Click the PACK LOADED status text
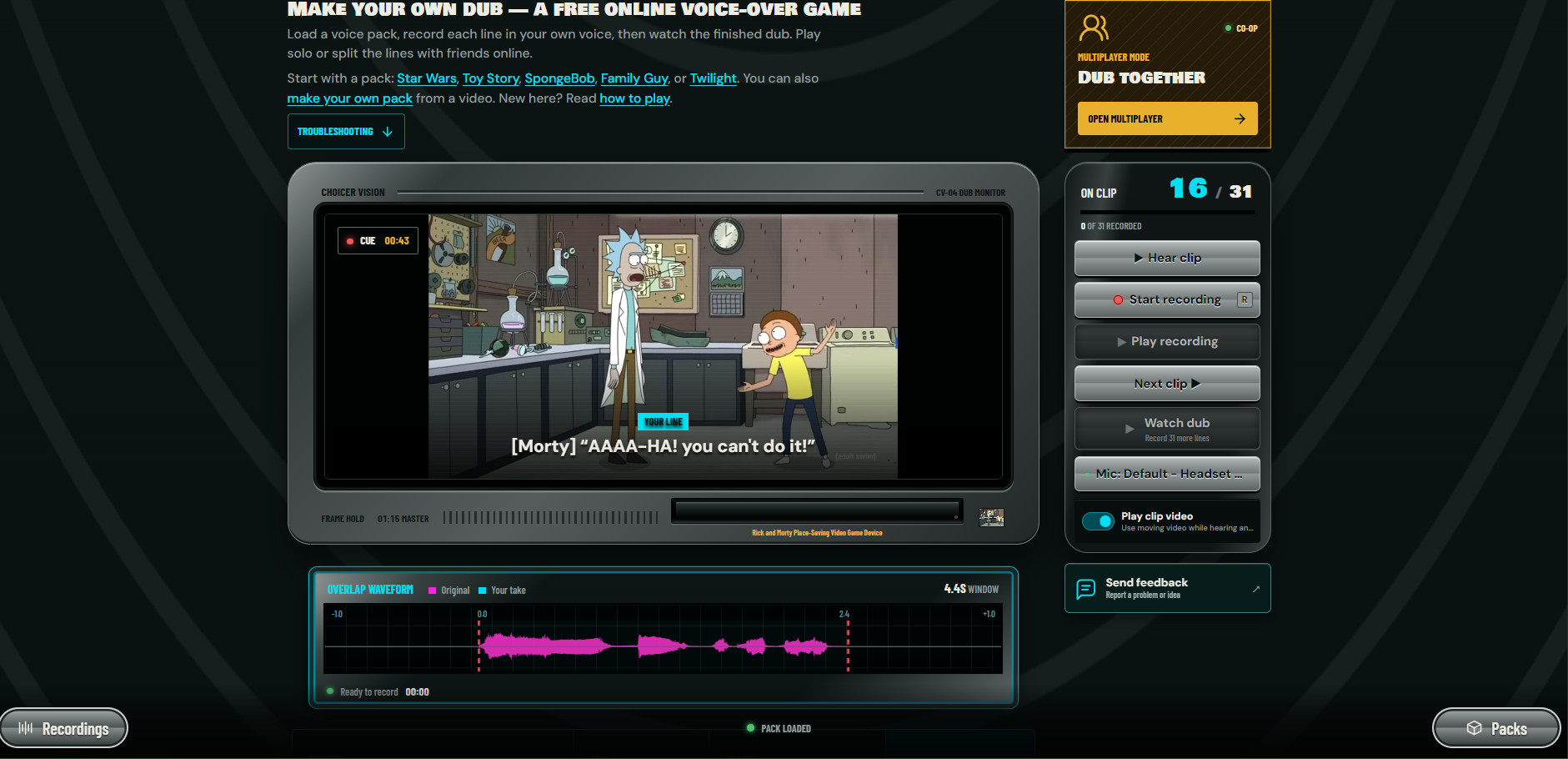This screenshot has height=759, width=1568. pos(786,729)
